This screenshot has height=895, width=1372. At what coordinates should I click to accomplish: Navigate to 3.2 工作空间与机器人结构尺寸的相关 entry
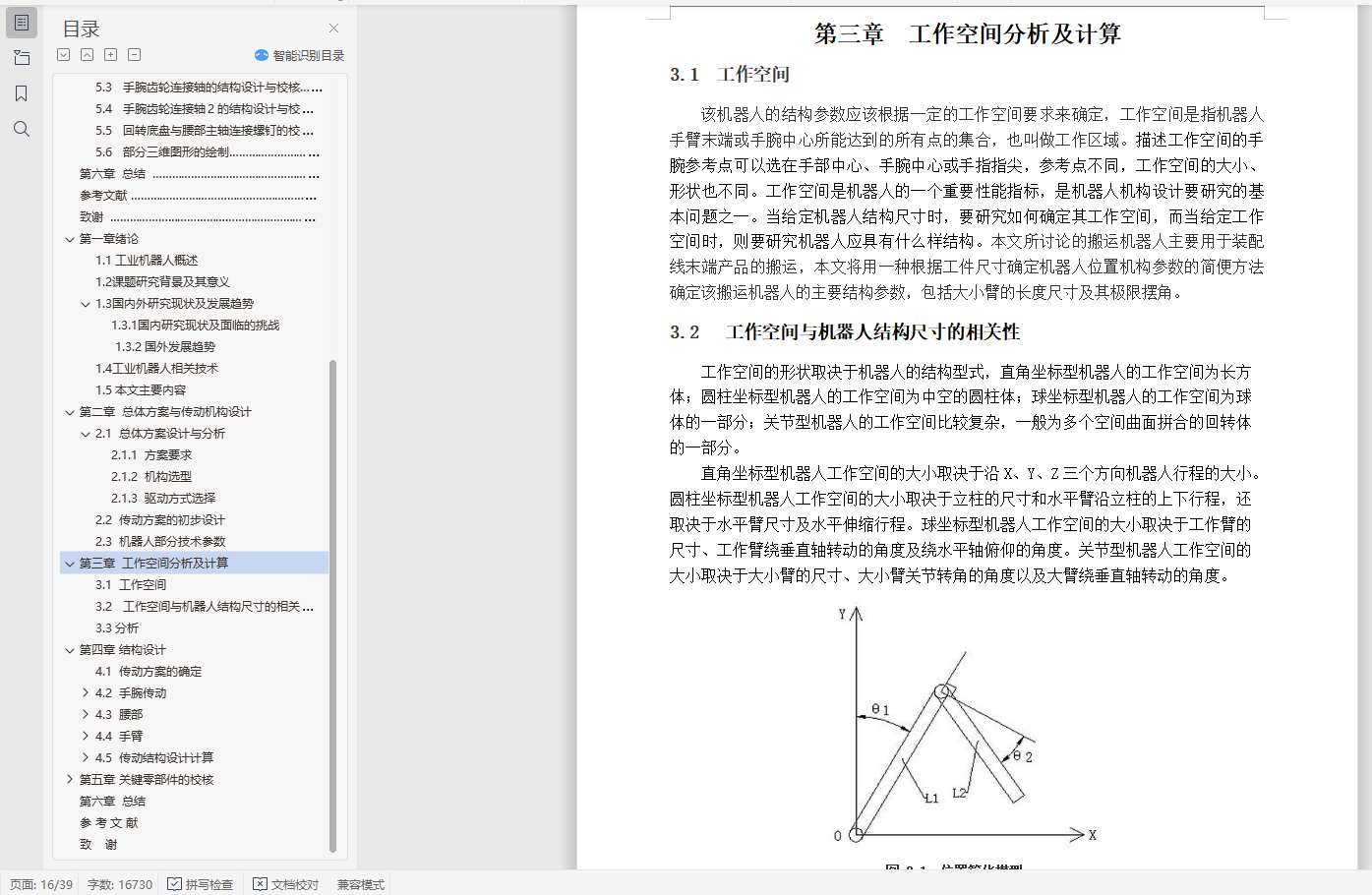coord(205,607)
